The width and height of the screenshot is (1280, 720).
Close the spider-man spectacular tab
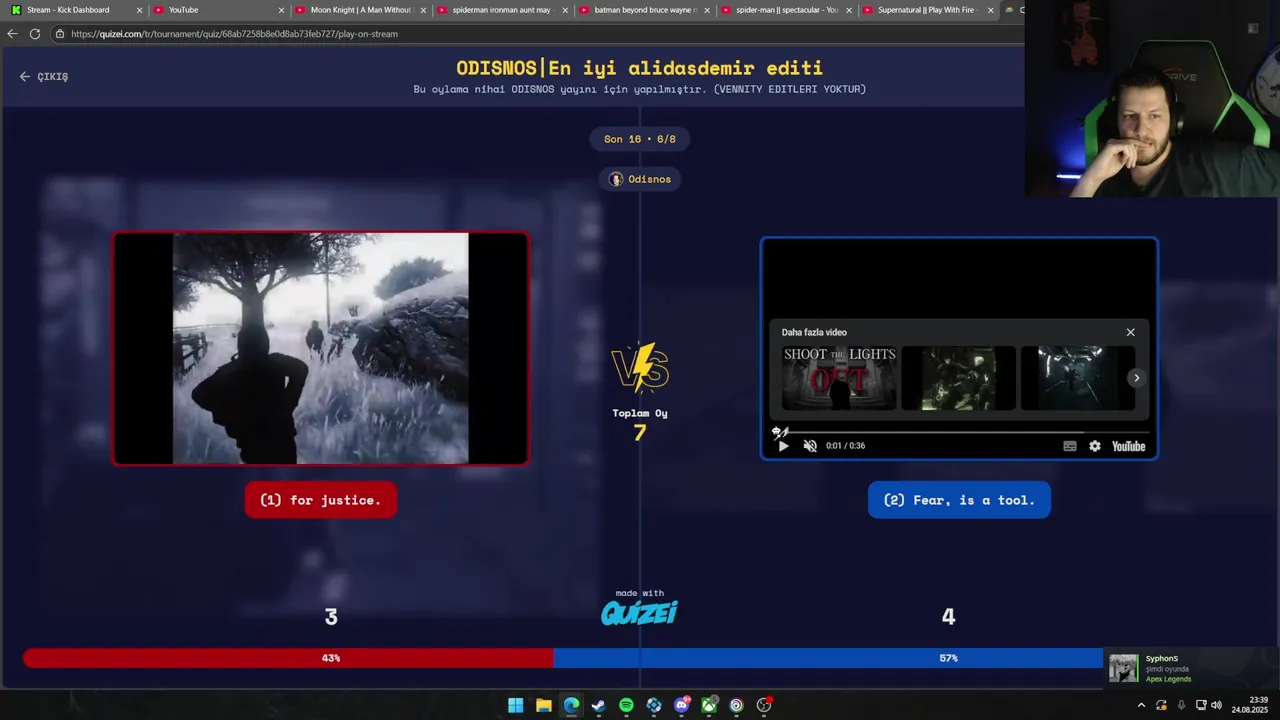[849, 10]
